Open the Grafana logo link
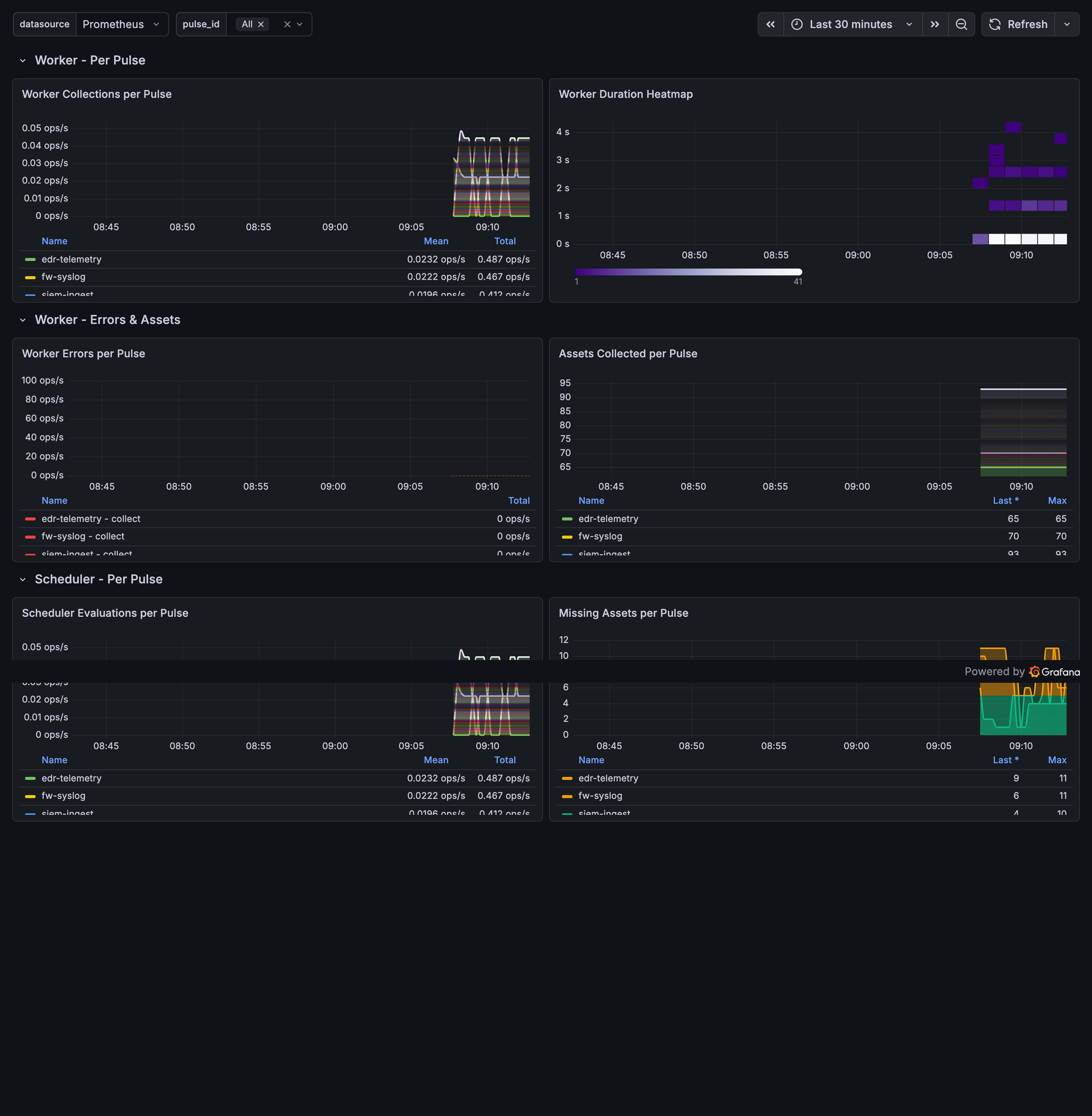This screenshot has height=1116, width=1092. 1055,671
